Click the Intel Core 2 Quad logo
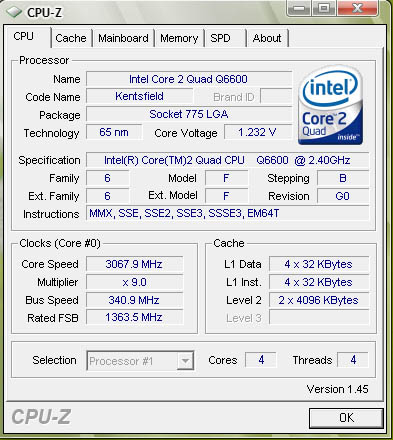The width and height of the screenshot is (393, 440). 331,106
